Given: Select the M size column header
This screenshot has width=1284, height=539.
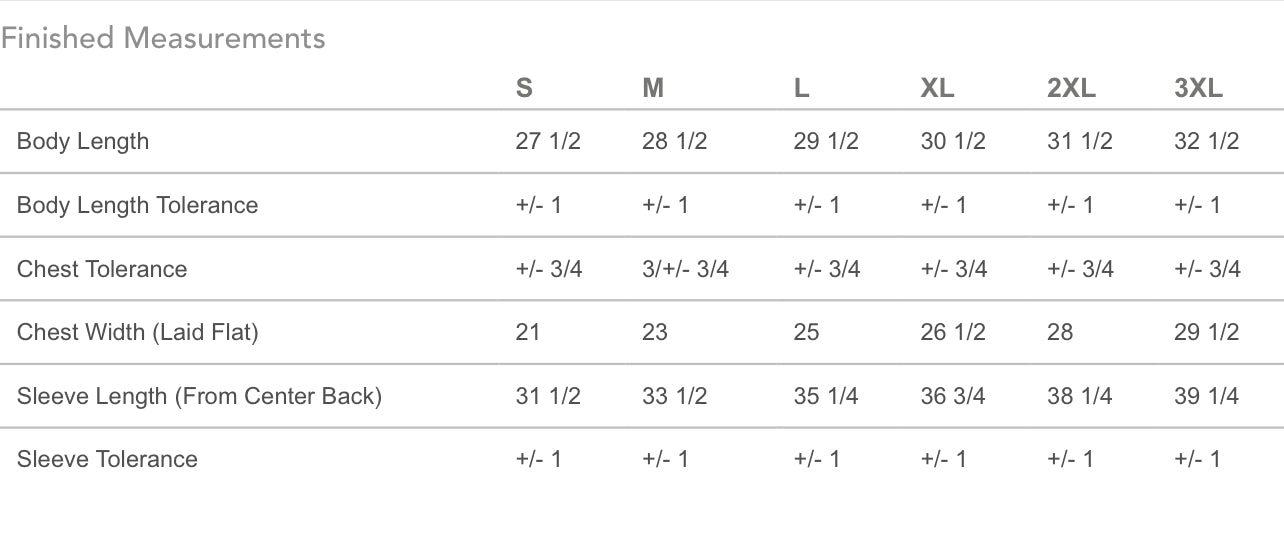Looking at the screenshot, I should [x=653, y=88].
